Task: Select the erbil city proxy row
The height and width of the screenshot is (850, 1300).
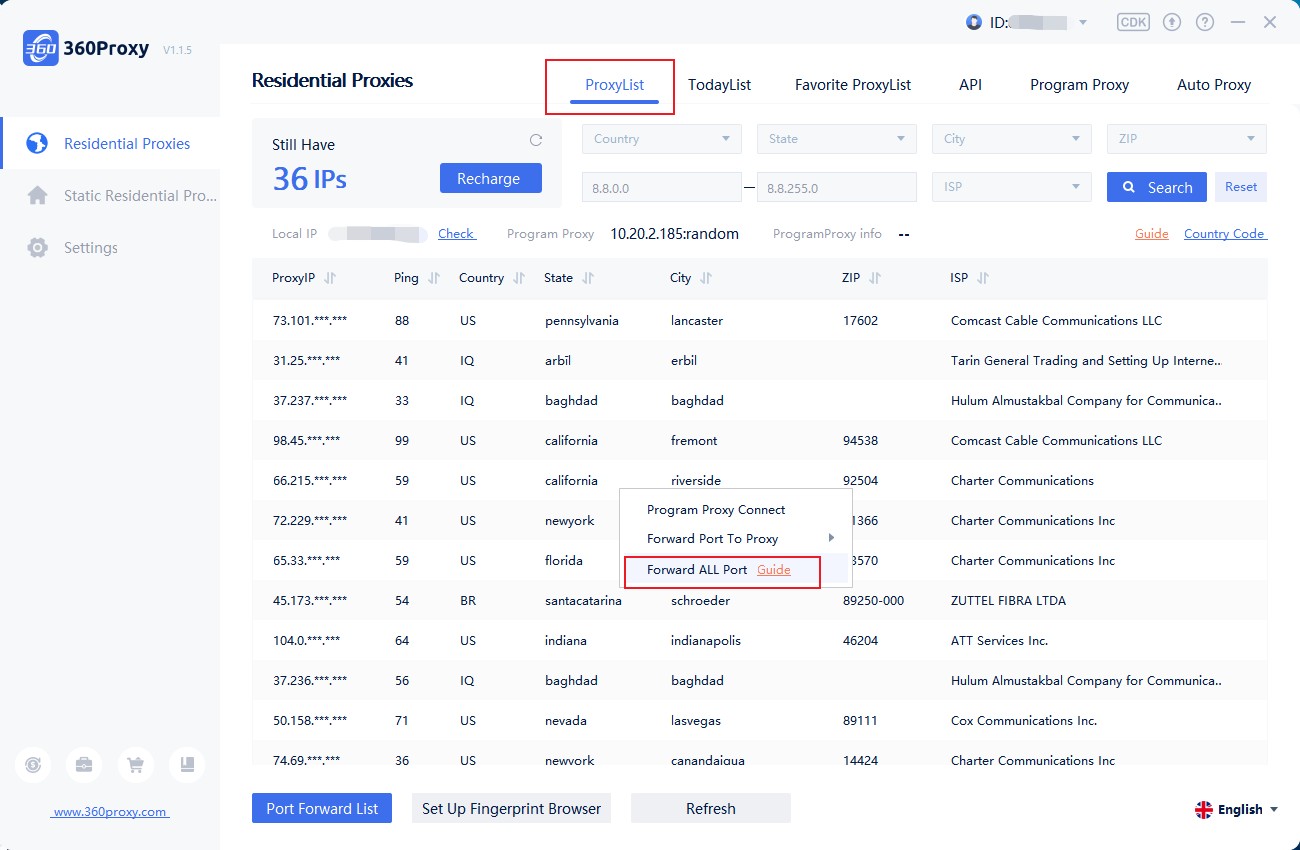Action: [760, 361]
